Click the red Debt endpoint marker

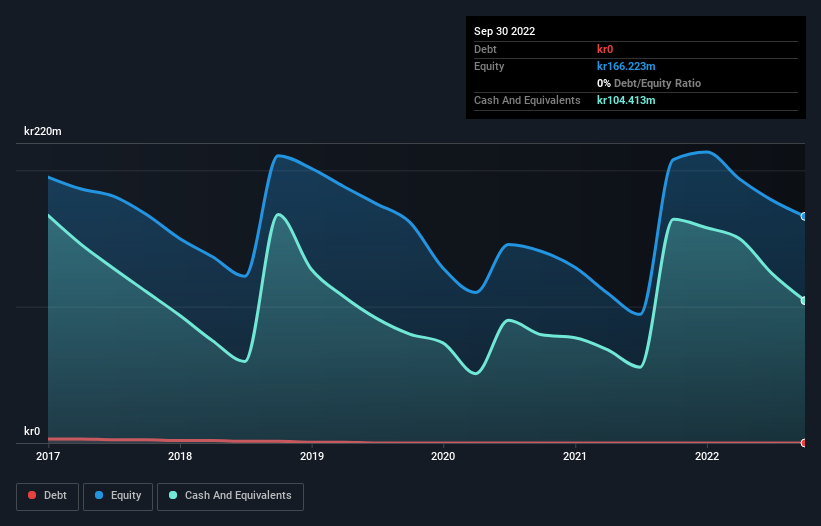pyautogui.click(x=804, y=443)
